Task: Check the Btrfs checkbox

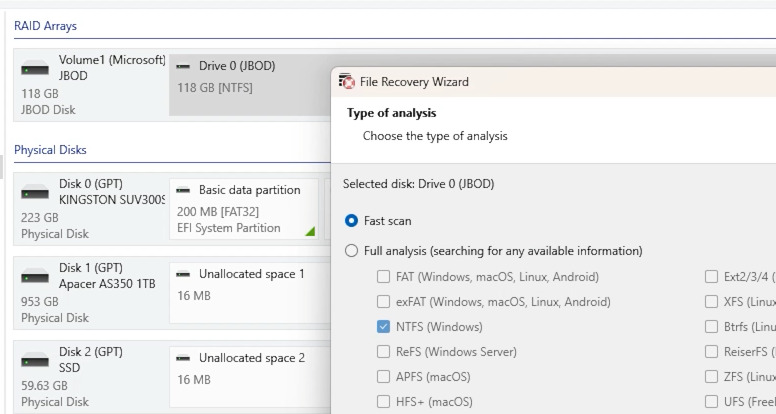Action: 711,326
